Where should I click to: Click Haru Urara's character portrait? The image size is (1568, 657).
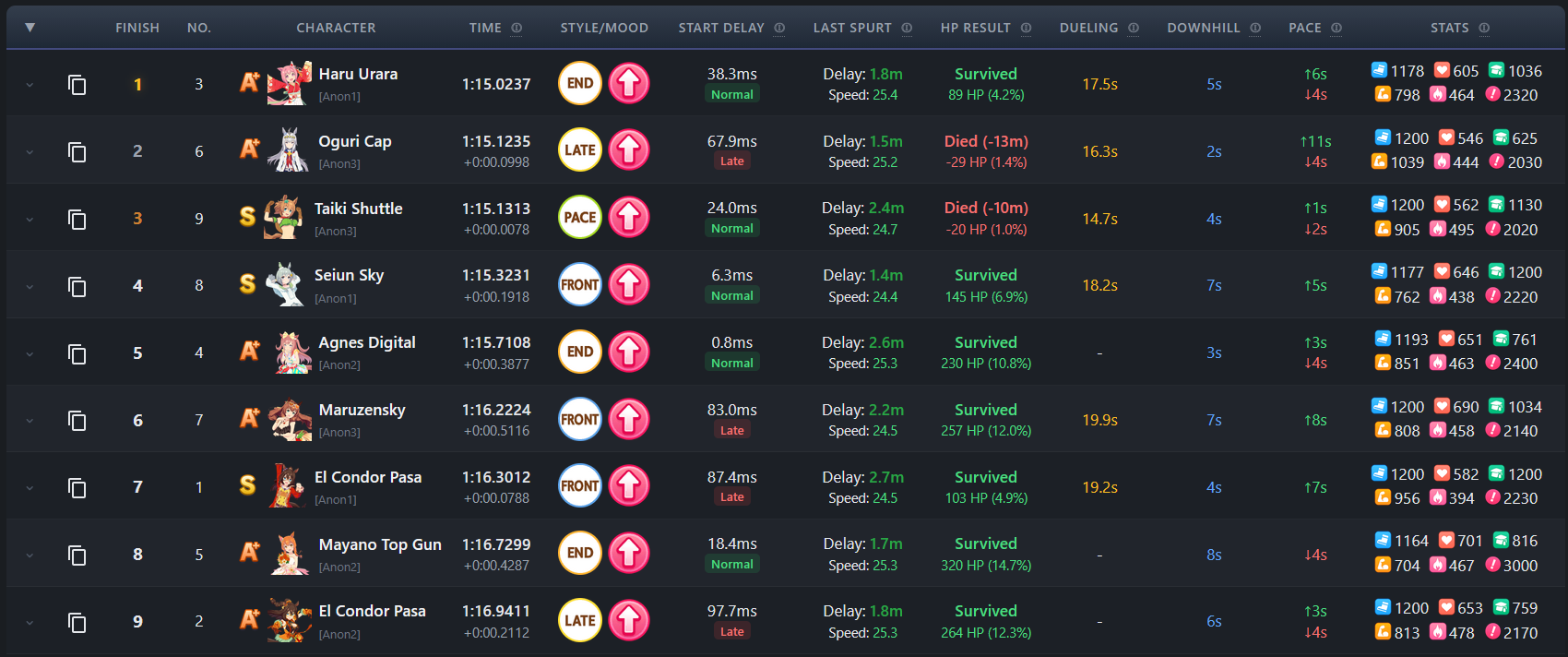tap(289, 83)
